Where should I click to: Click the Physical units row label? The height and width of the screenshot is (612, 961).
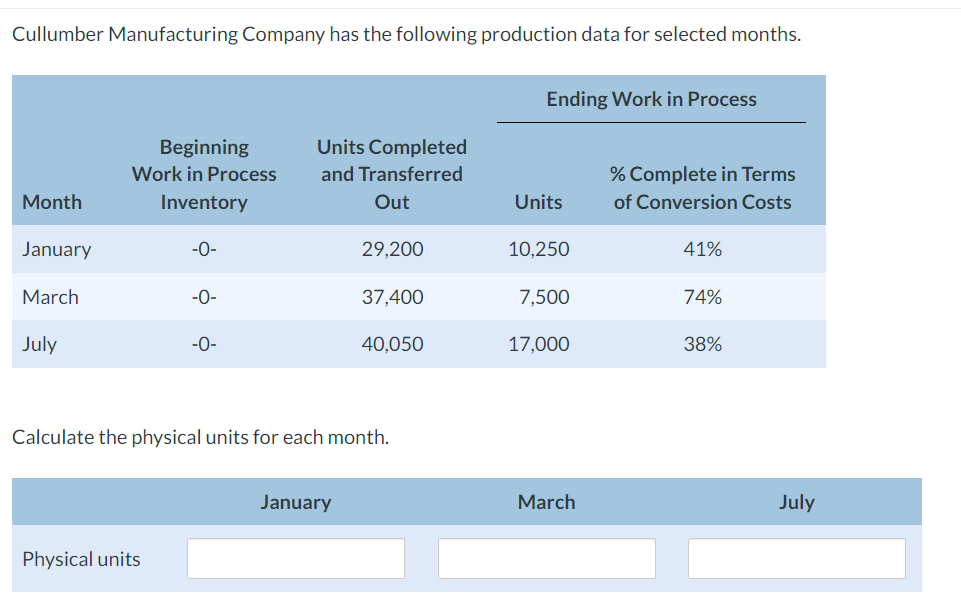pyautogui.click(x=80, y=558)
